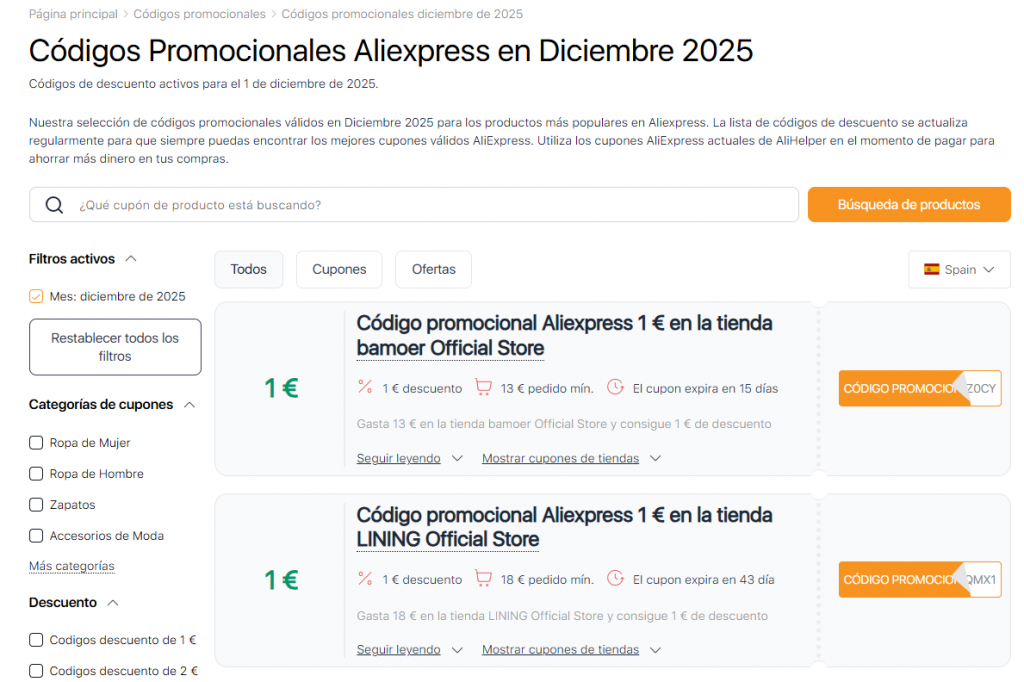Click the coupon search input field

click(400, 204)
